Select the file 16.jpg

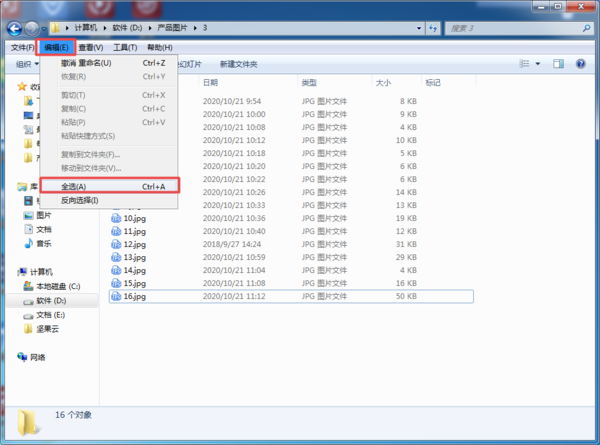coord(134,297)
